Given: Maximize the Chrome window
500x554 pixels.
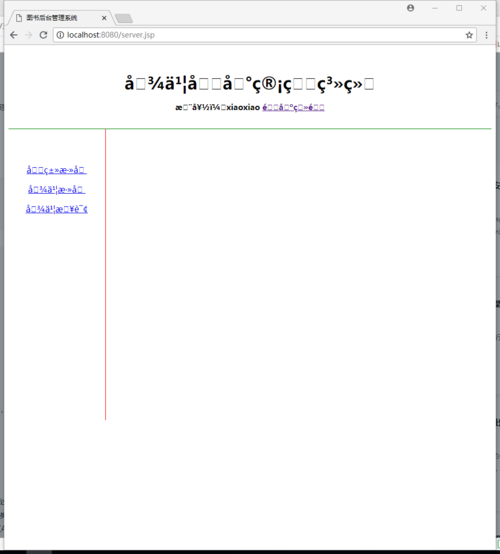Looking at the screenshot, I should [459, 8].
